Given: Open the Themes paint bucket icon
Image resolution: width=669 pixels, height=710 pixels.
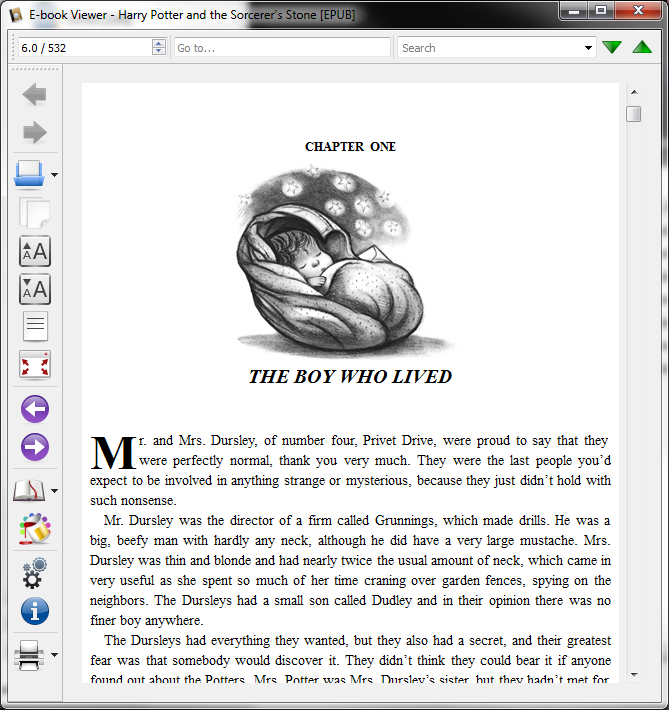Looking at the screenshot, I should coord(35,528).
